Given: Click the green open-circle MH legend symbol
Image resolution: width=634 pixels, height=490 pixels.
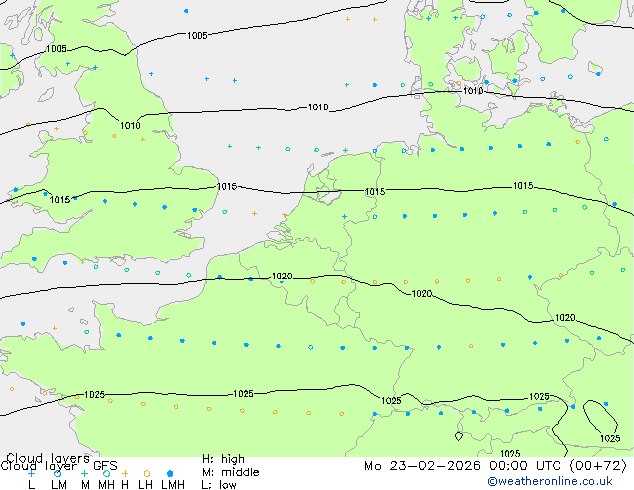Looking at the screenshot, I should pos(106,473).
